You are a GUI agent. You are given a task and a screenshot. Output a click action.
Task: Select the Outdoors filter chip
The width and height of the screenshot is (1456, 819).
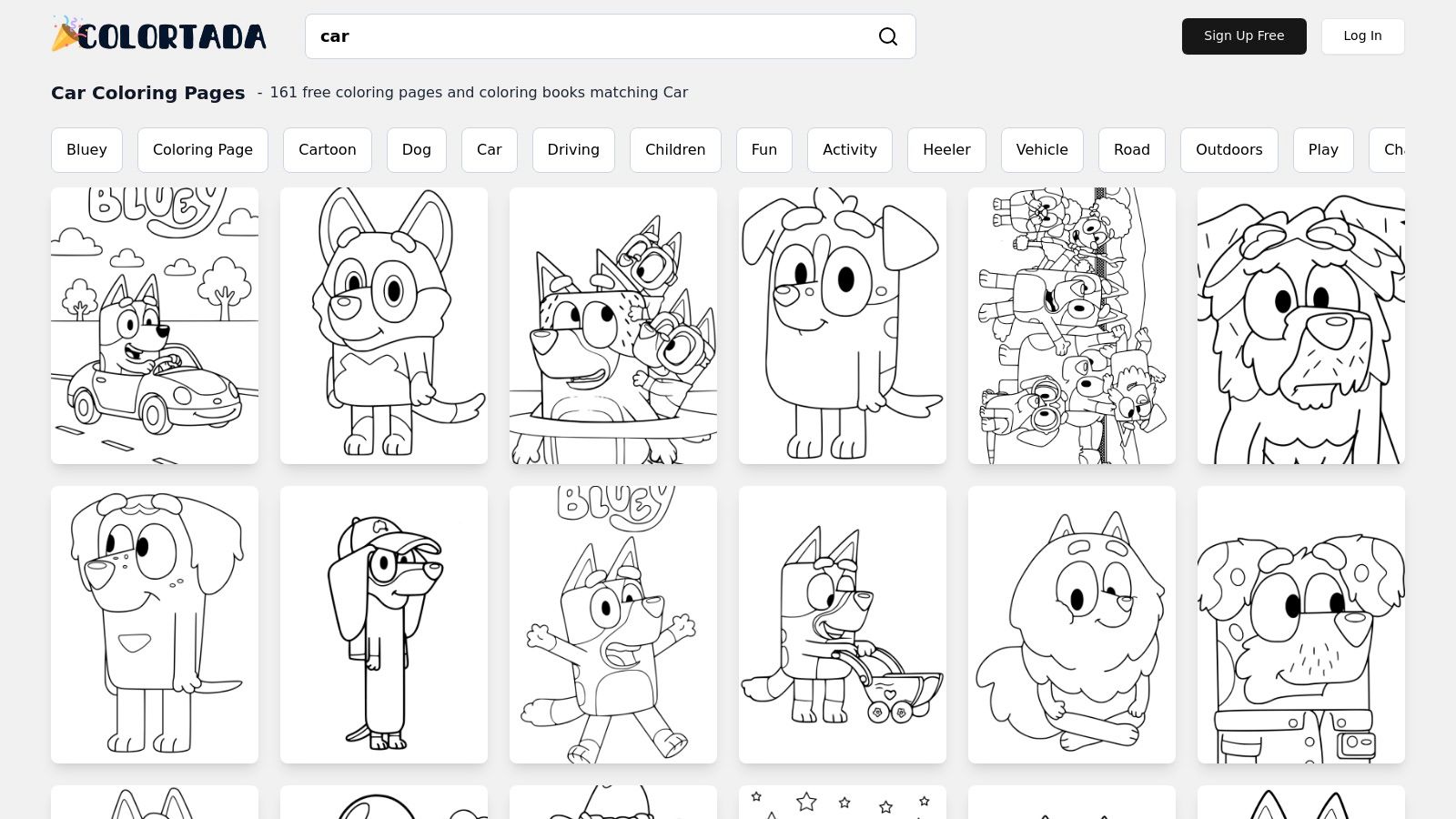click(x=1228, y=149)
